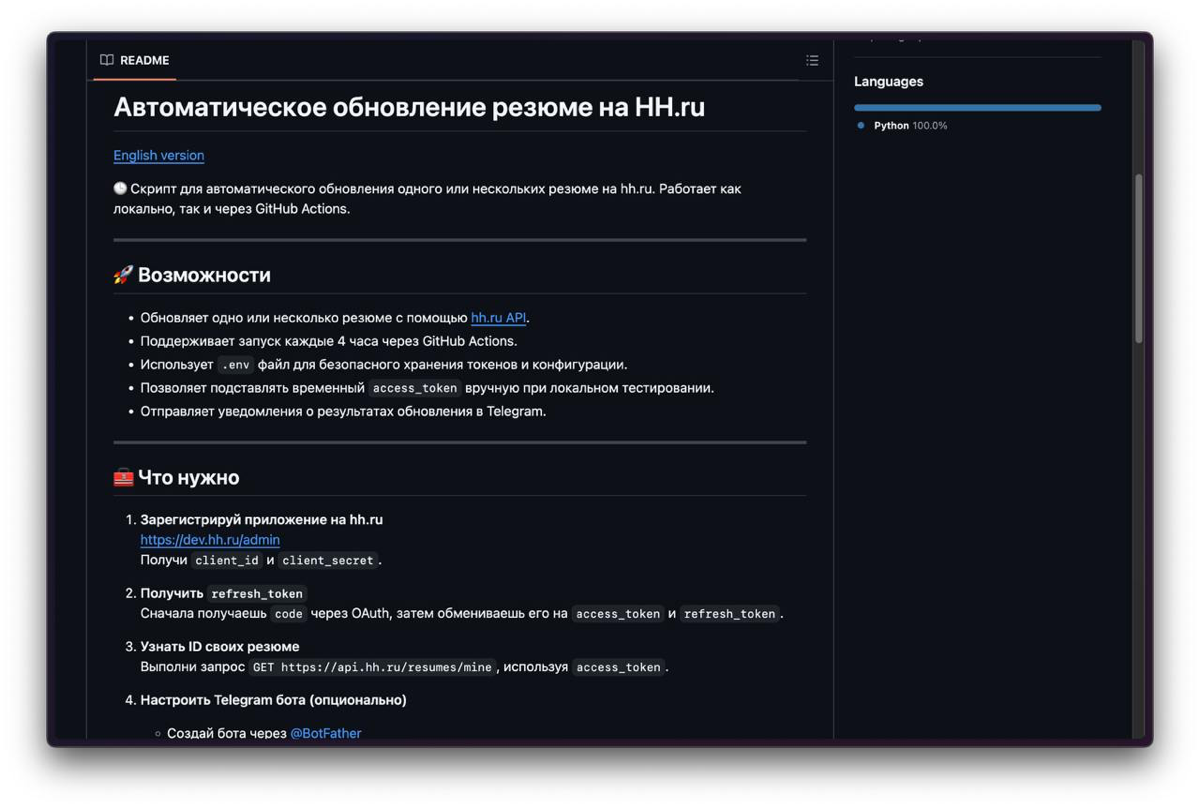Click the bullet 'Отправляет уведомления о результатах'
The height and width of the screenshot is (809, 1200).
coord(343,411)
